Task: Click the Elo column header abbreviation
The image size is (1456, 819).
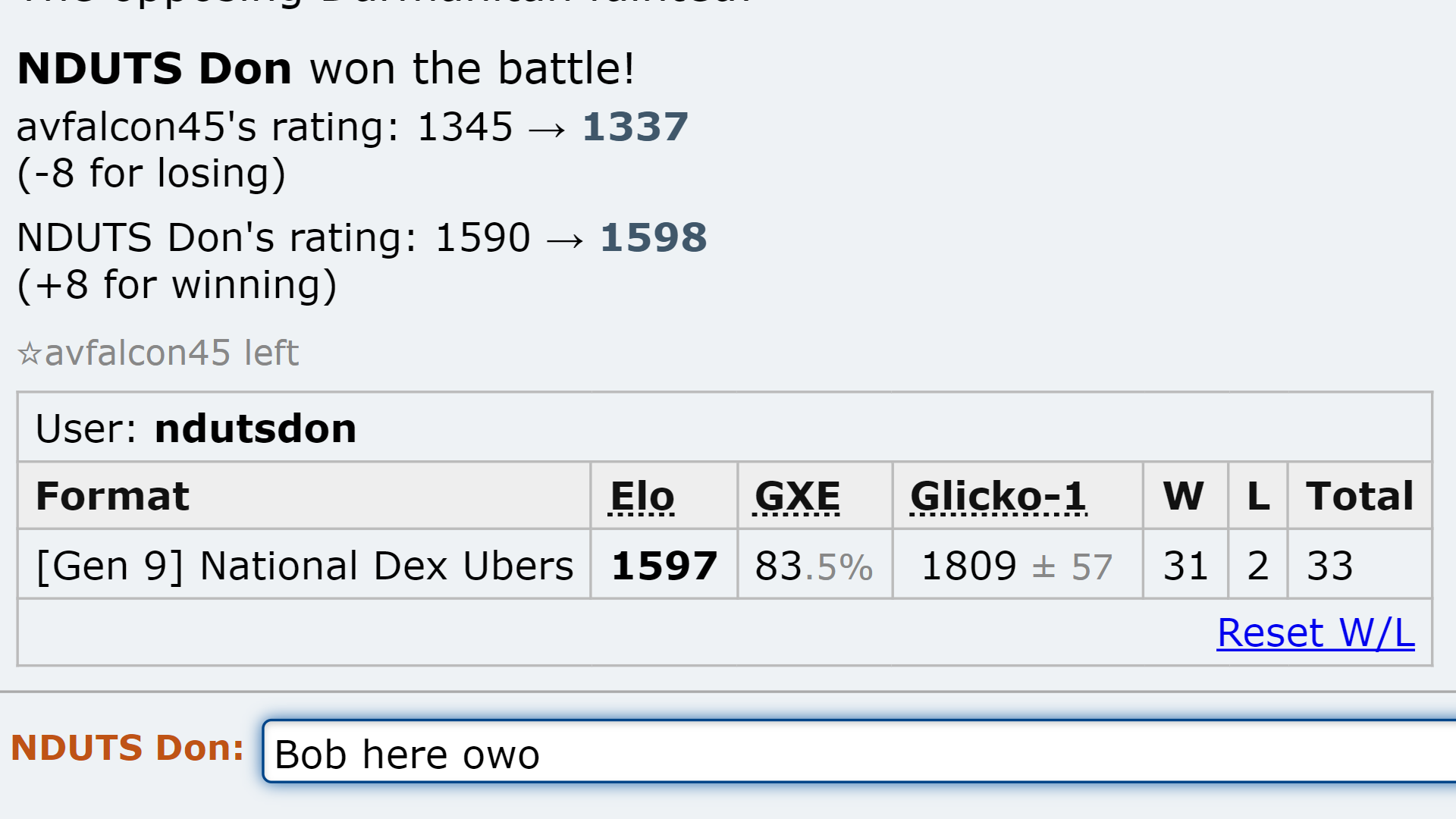Action: [x=642, y=497]
